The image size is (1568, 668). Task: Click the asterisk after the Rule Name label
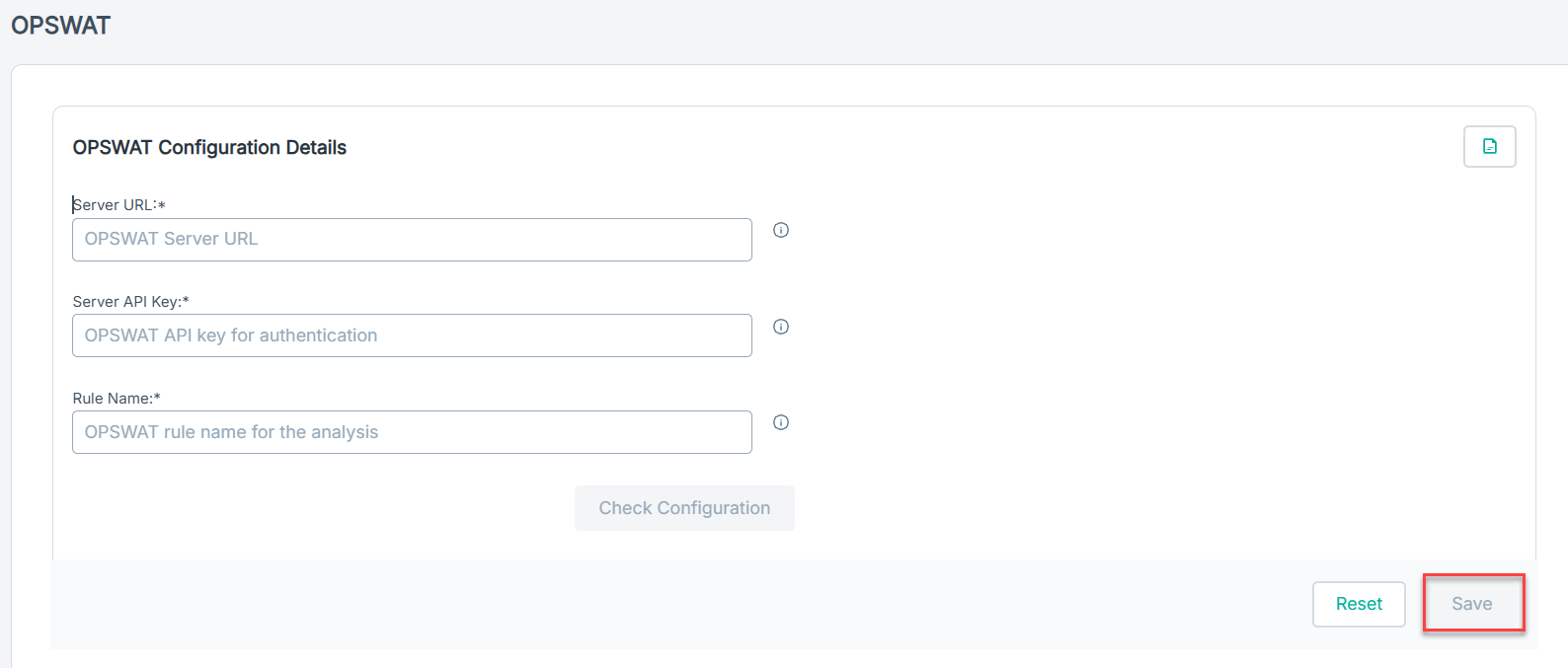157,398
